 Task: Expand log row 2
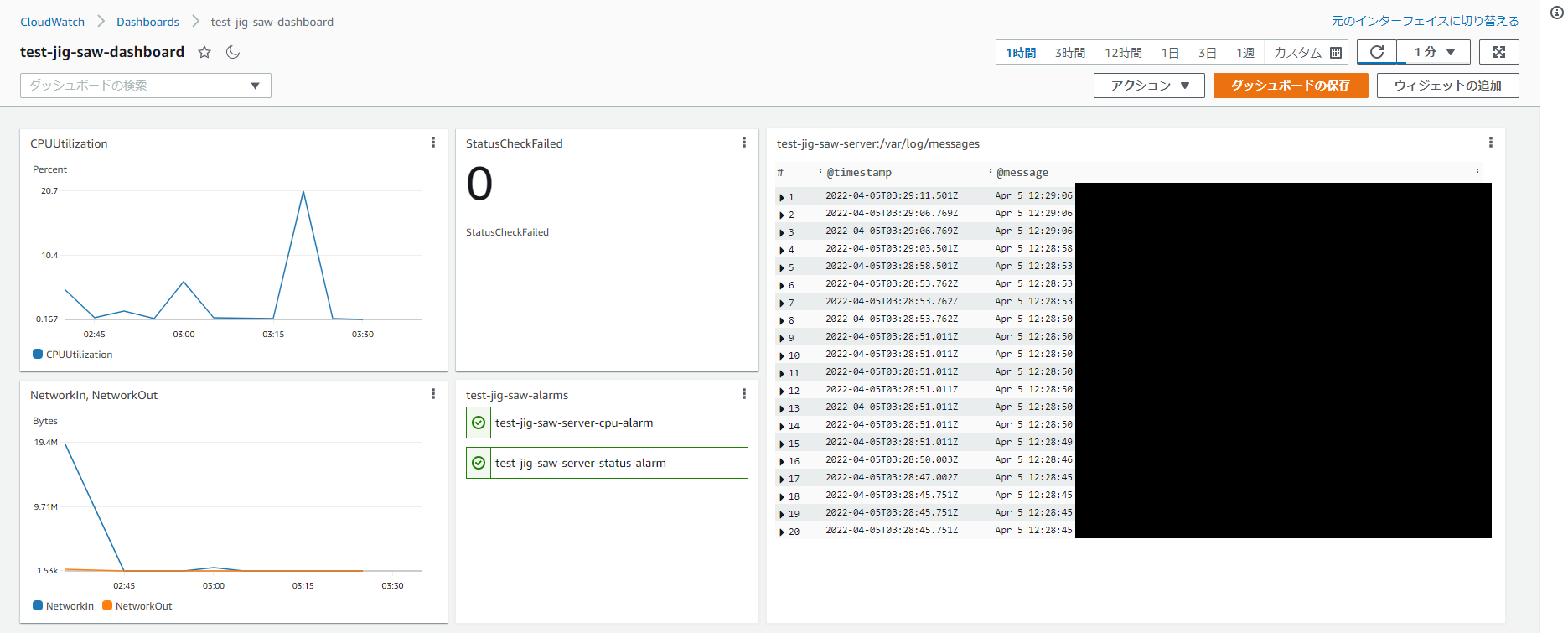pyautogui.click(x=782, y=215)
